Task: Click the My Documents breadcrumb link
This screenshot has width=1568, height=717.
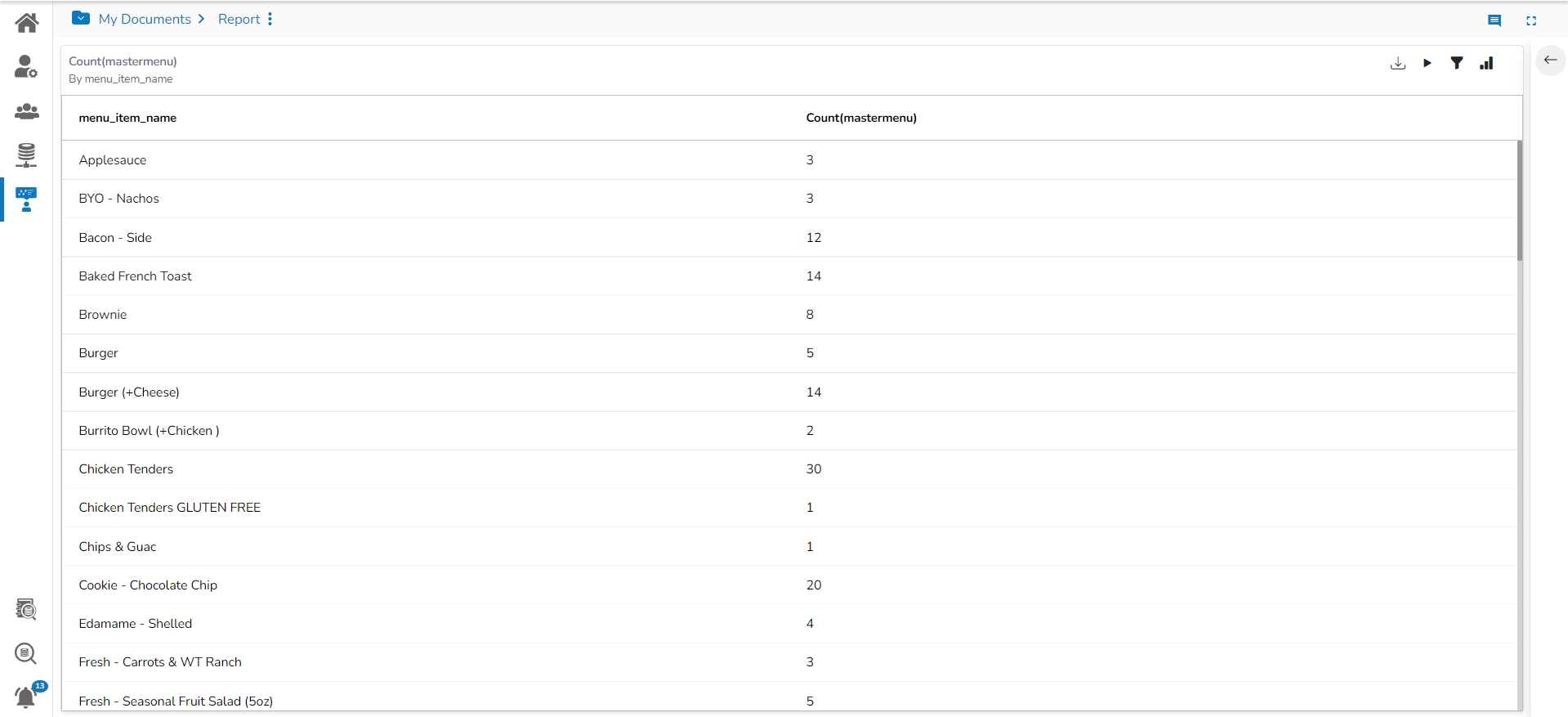Action: click(x=145, y=19)
